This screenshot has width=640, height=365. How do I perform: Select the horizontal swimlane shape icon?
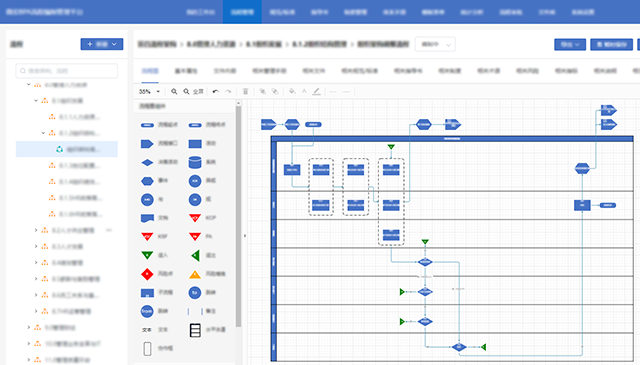coord(195,330)
